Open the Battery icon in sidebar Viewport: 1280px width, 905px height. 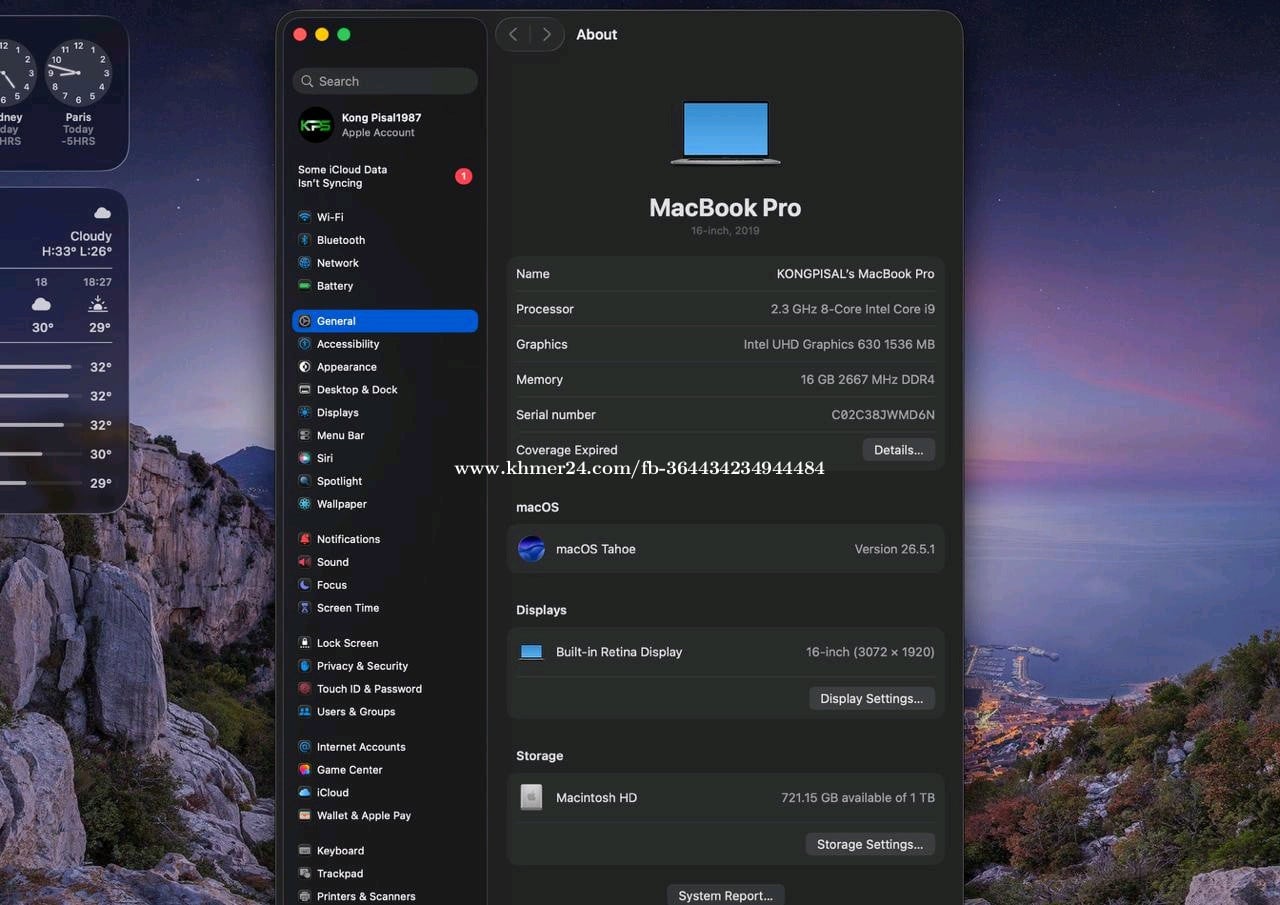(x=304, y=286)
